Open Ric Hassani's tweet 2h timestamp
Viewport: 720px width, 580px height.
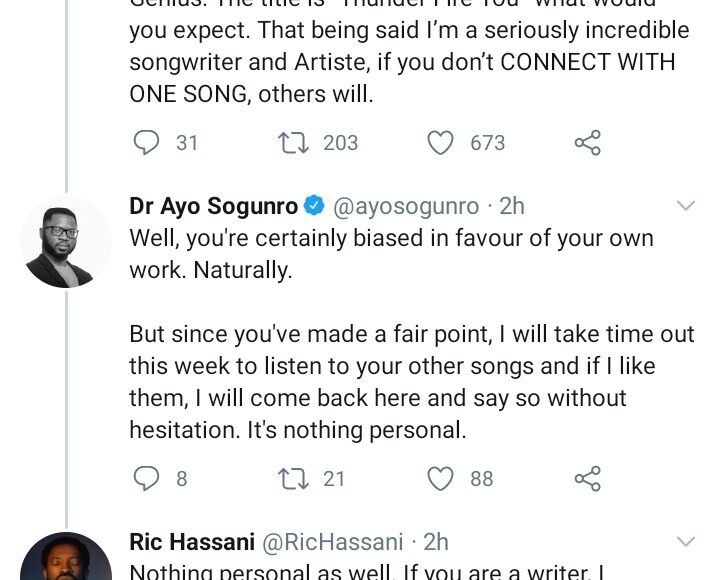(436, 543)
